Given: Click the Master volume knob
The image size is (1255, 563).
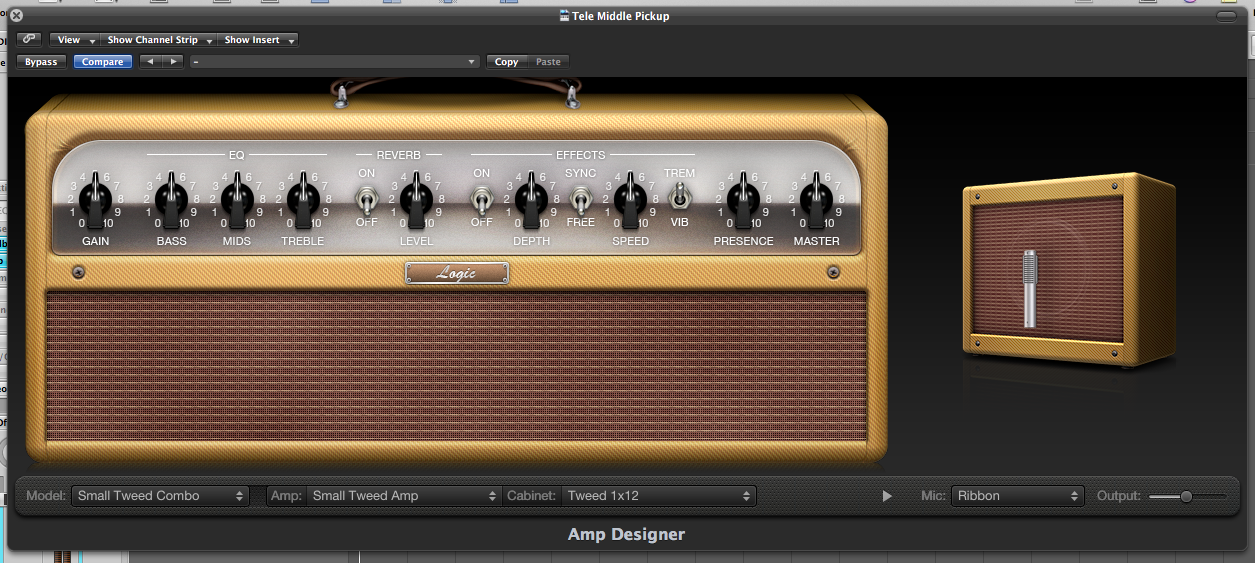Looking at the screenshot, I should (816, 198).
